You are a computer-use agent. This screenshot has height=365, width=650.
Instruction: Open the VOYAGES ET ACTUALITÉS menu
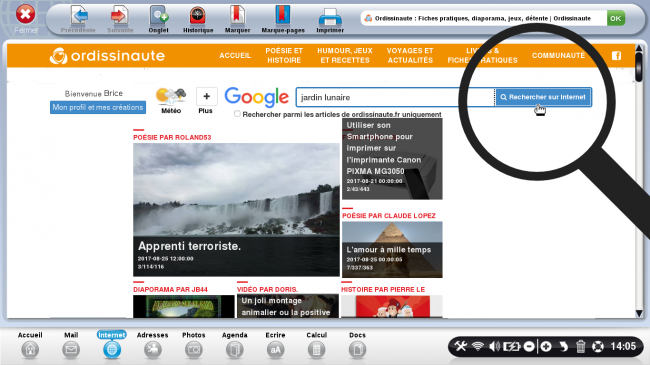[410, 56]
